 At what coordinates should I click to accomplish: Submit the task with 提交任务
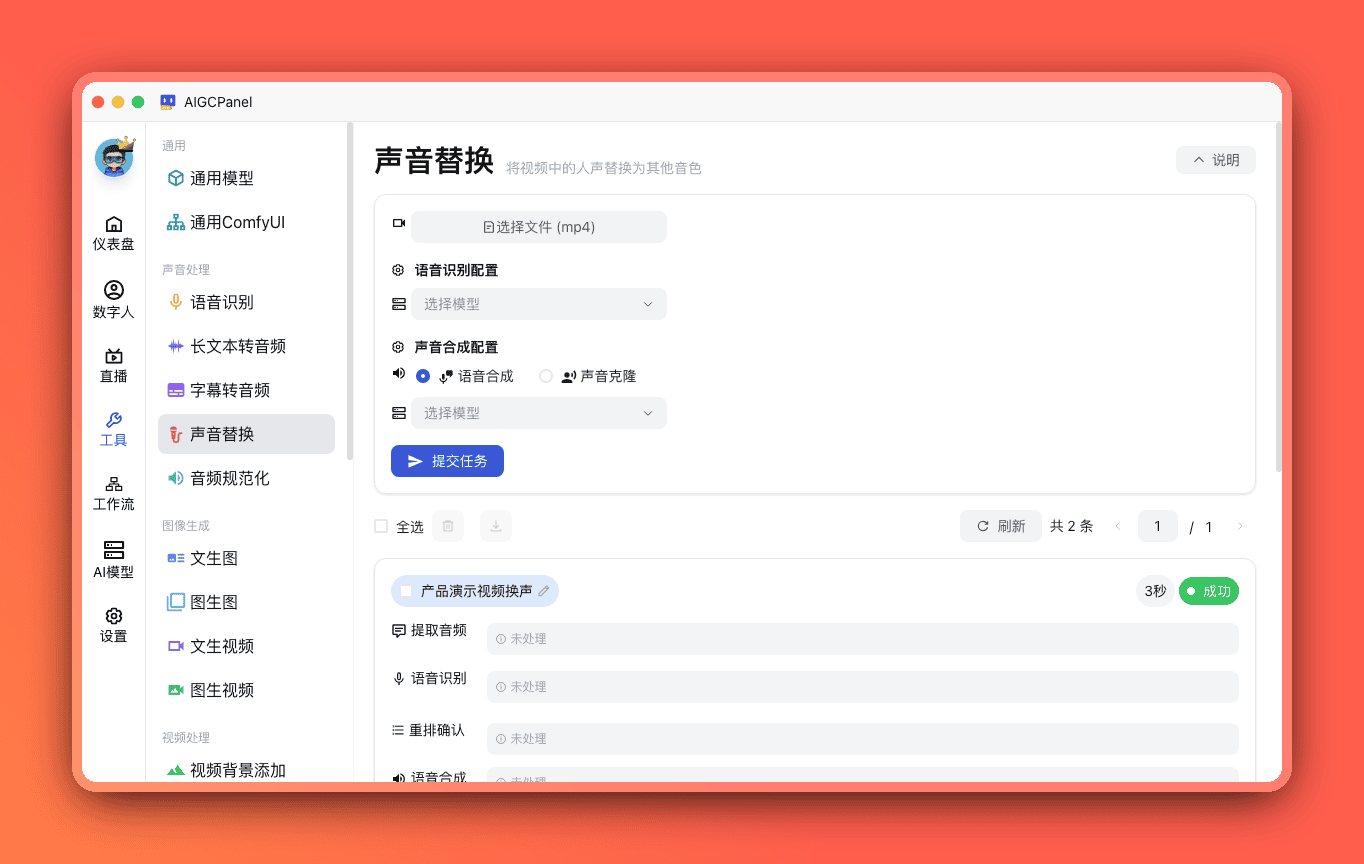pos(447,461)
